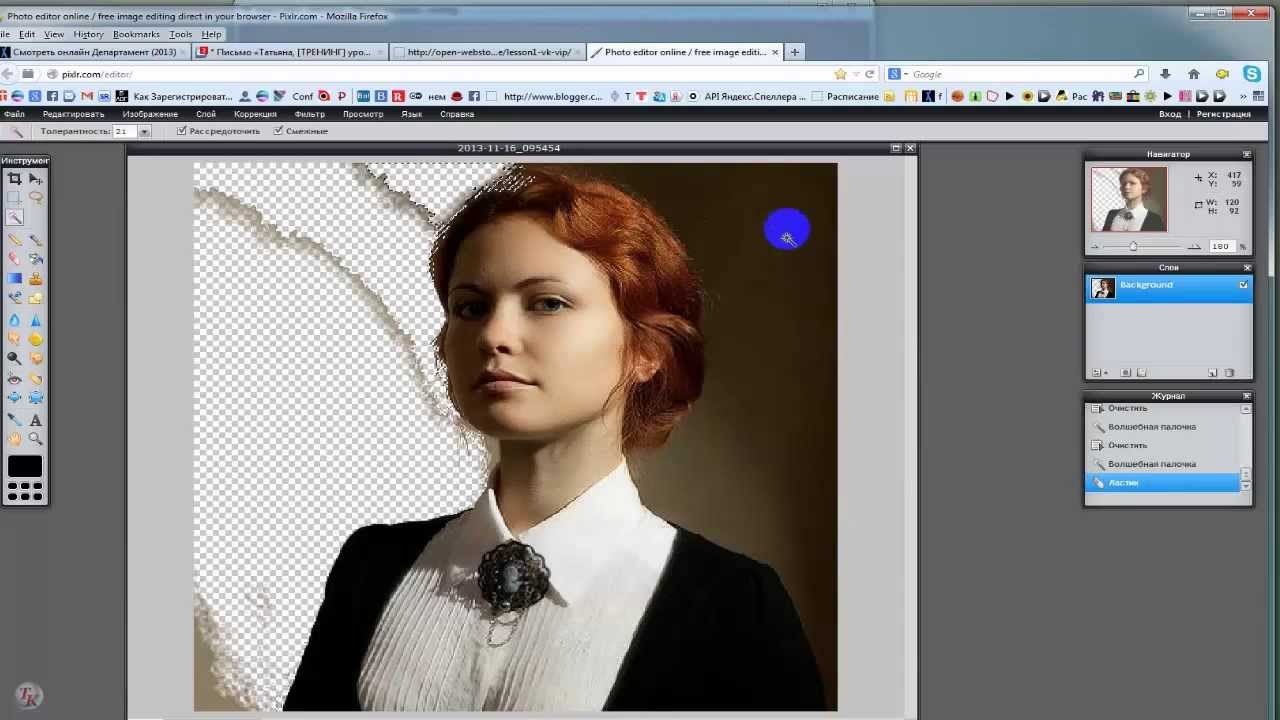This screenshot has height=720, width=1280.
Task: Click the Вход login link
Action: [x=1170, y=114]
